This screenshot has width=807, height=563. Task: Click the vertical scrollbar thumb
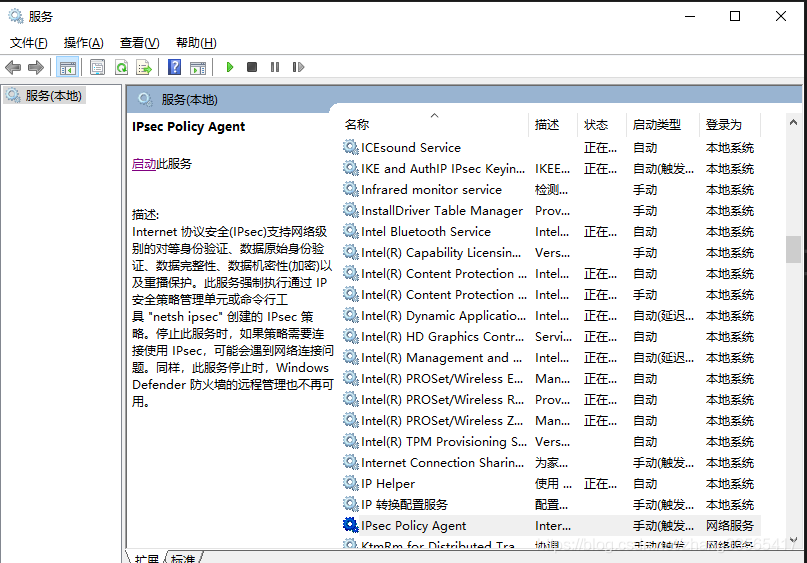pyautogui.click(x=793, y=249)
